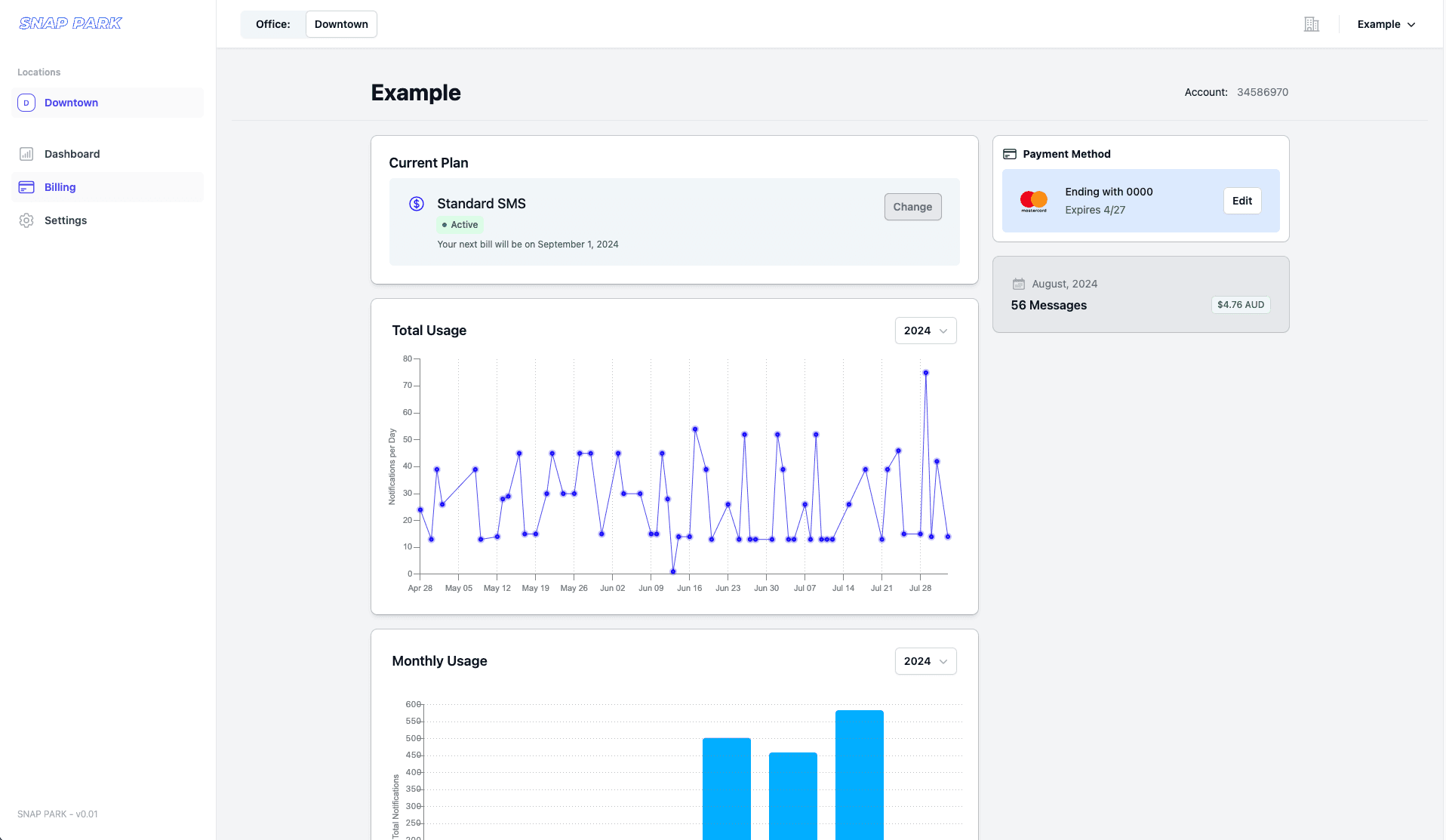Click the Dashboard bar chart icon
This screenshot has width=1446, height=840.
[x=26, y=154]
